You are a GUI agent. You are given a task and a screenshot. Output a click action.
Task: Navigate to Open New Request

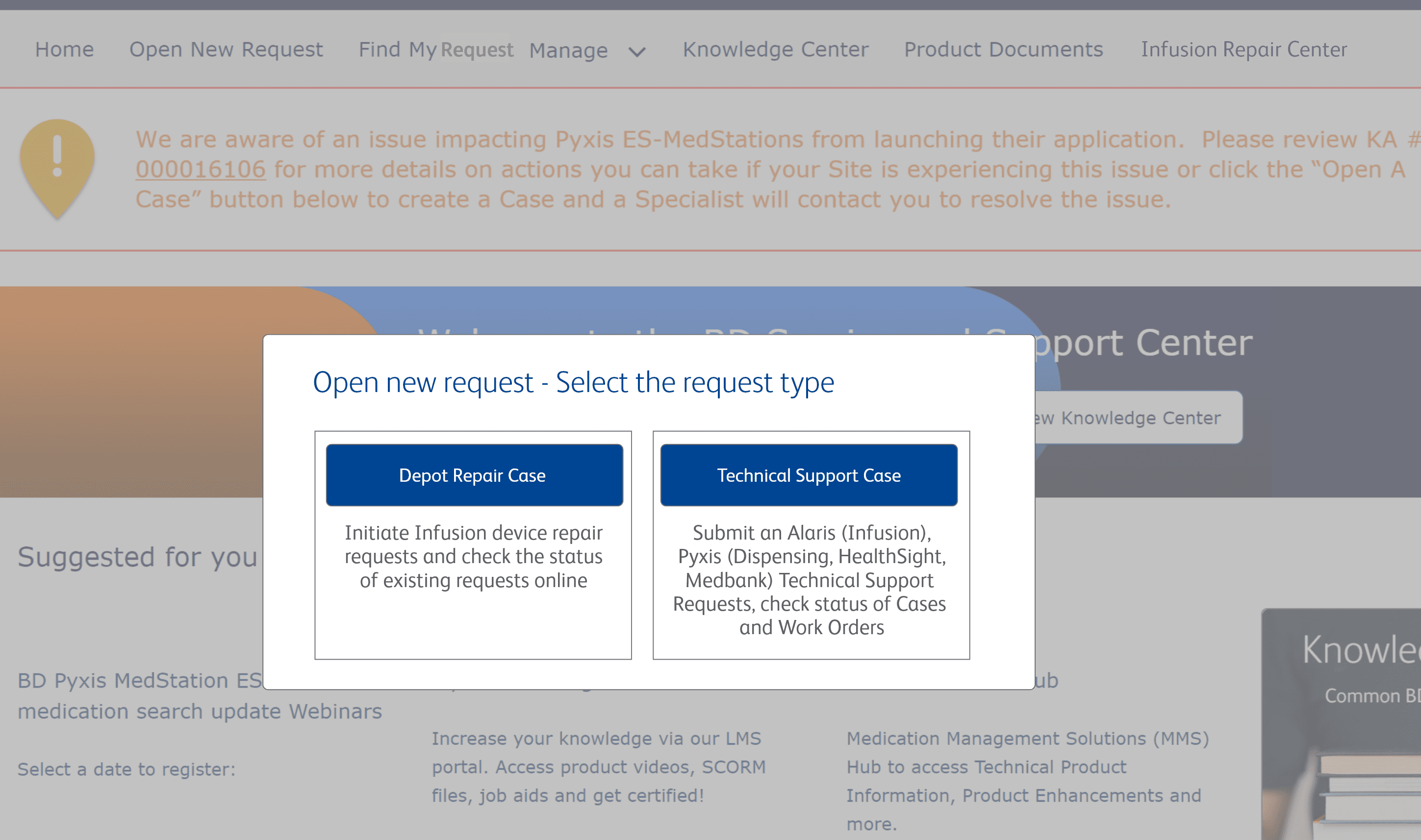[x=226, y=50]
